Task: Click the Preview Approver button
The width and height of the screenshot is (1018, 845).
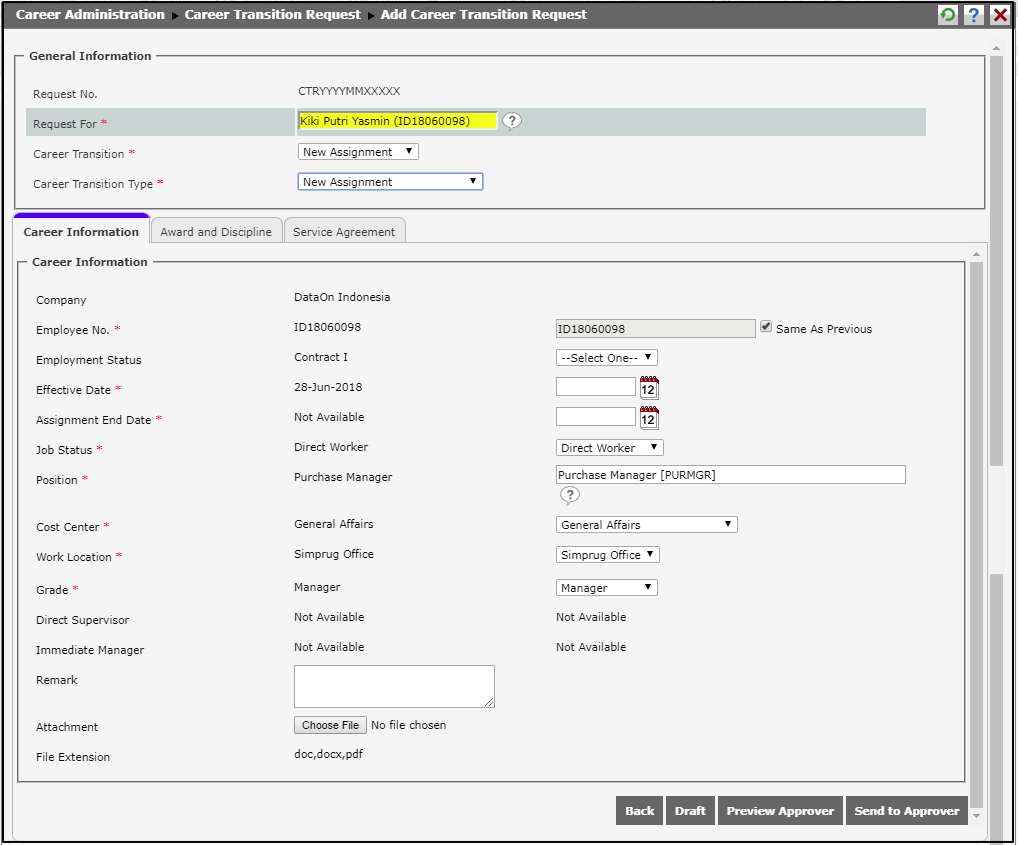Action: 780,811
